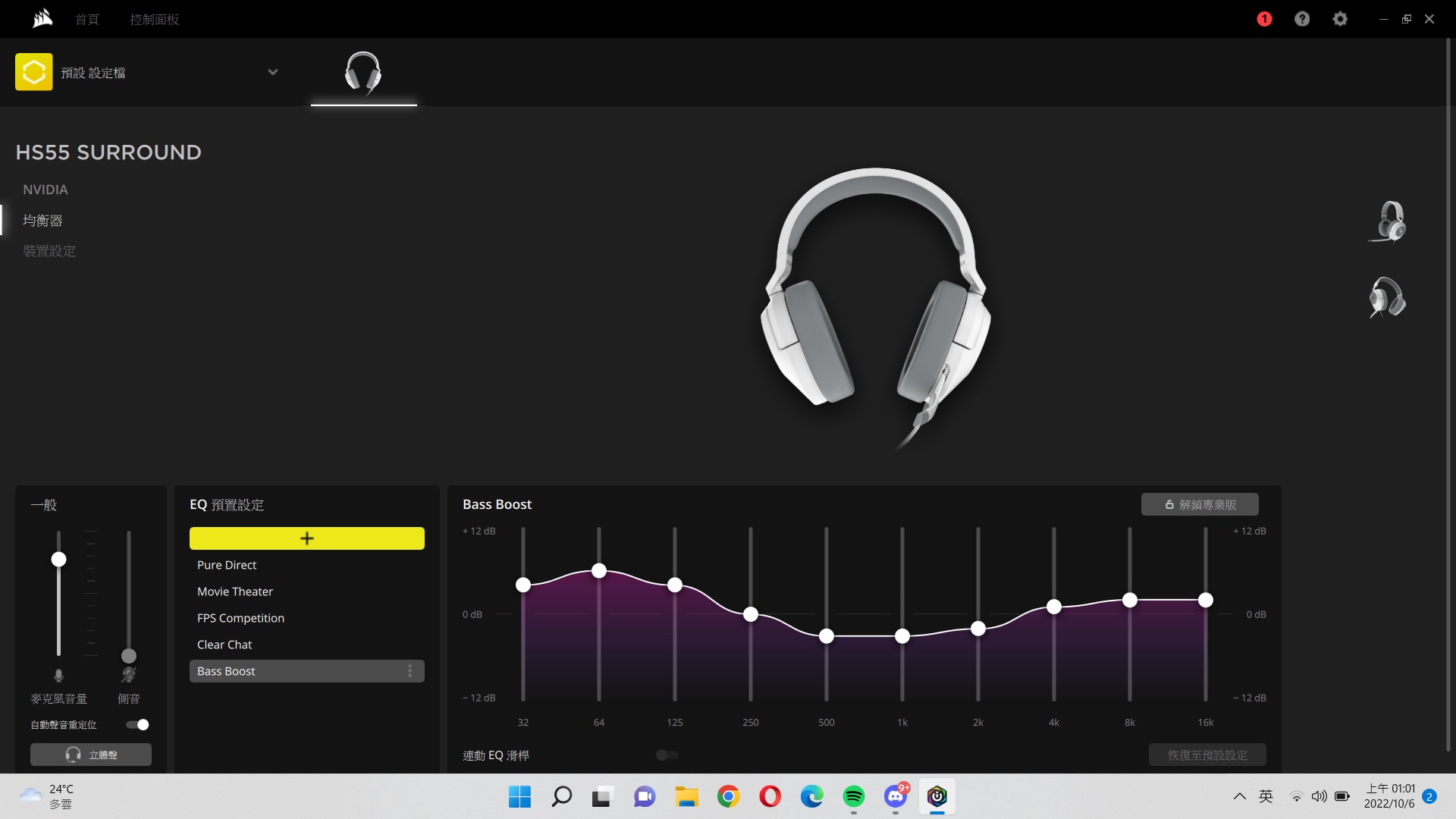Open the chat app on taskbar
This screenshot has height=819, width=1456.
[x=645, y=796]
